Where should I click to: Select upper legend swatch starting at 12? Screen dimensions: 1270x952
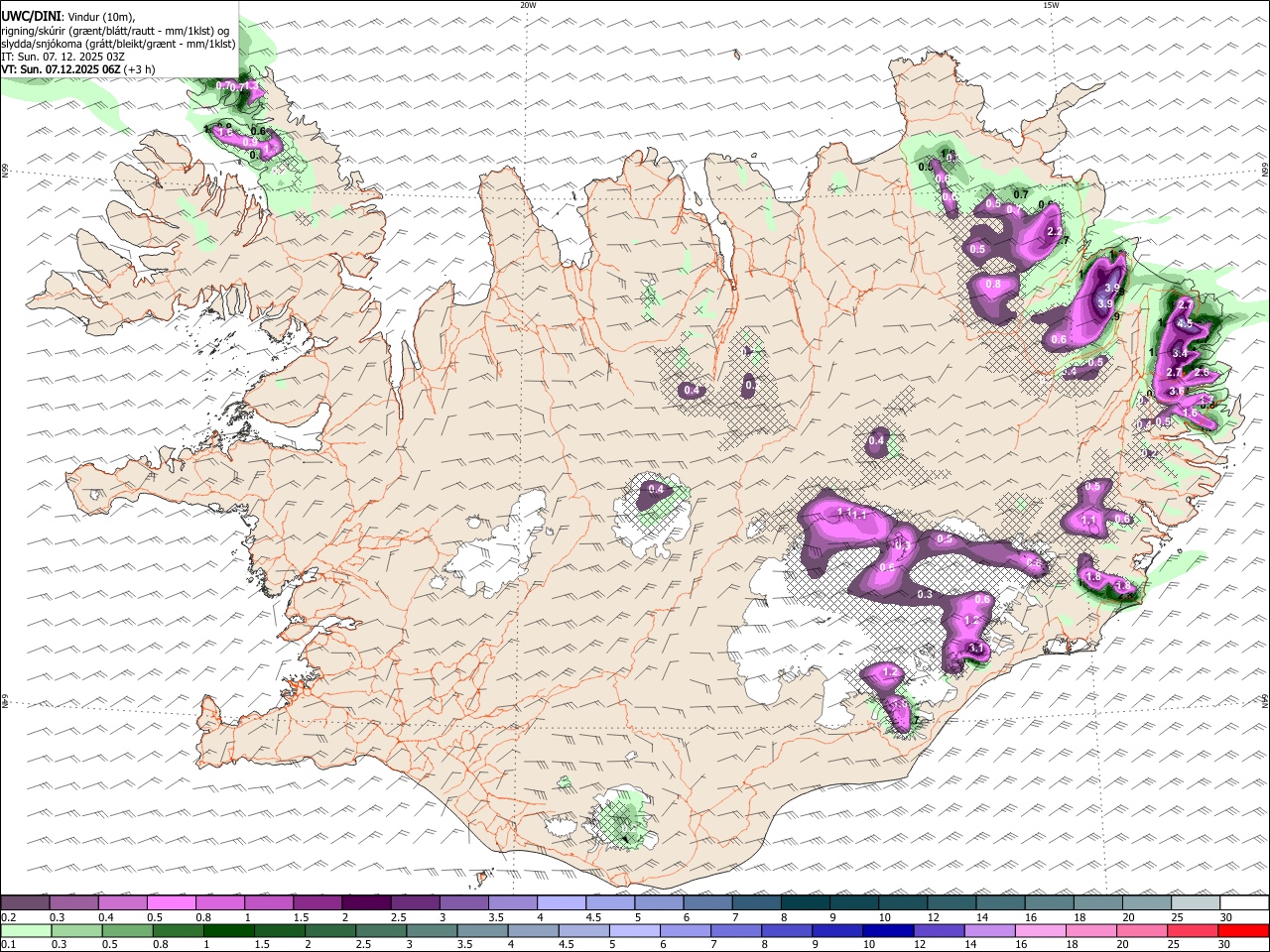pyautogui.click(x=951, y=902)
